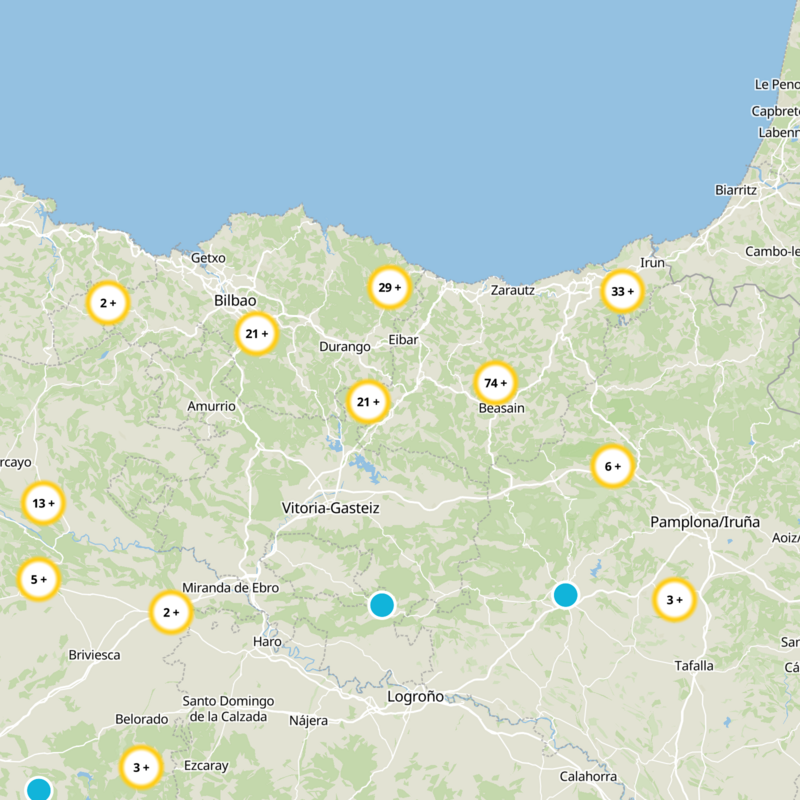Open the 5 + cluster marker
This screenshot has height=800, width=800.
(39, 580)
